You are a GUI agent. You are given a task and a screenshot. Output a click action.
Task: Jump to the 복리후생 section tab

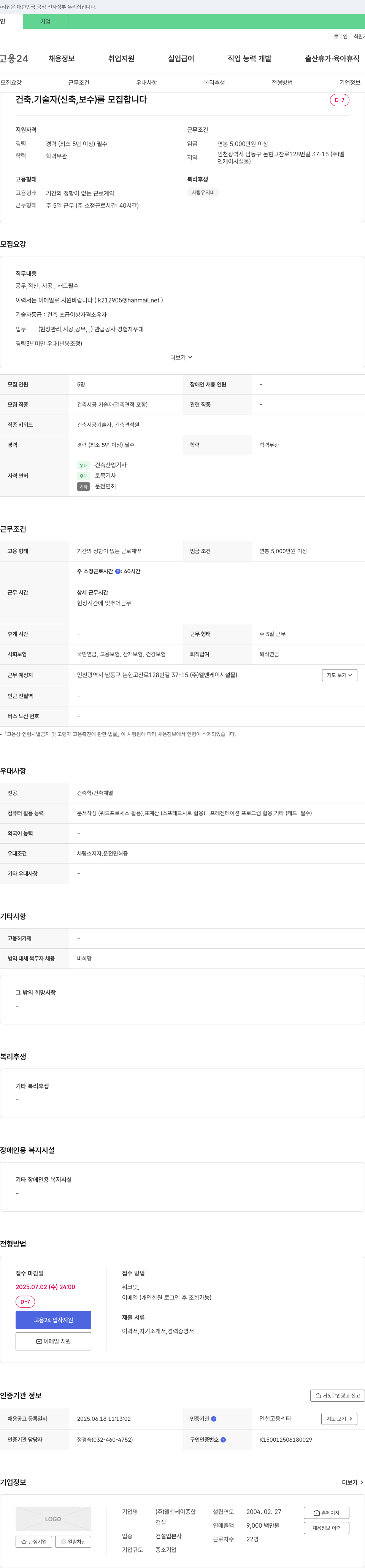(214, 83)
